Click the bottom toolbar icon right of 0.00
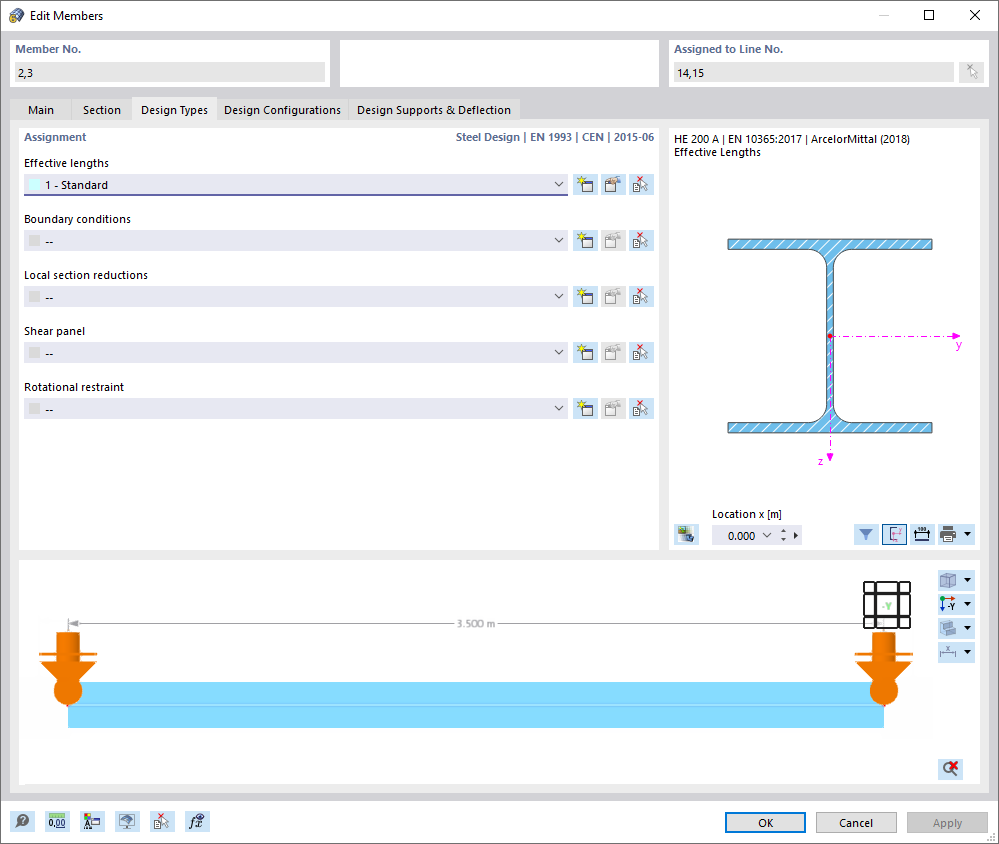The width and height of the screenshot is (999, 844). tap(92, 822)
